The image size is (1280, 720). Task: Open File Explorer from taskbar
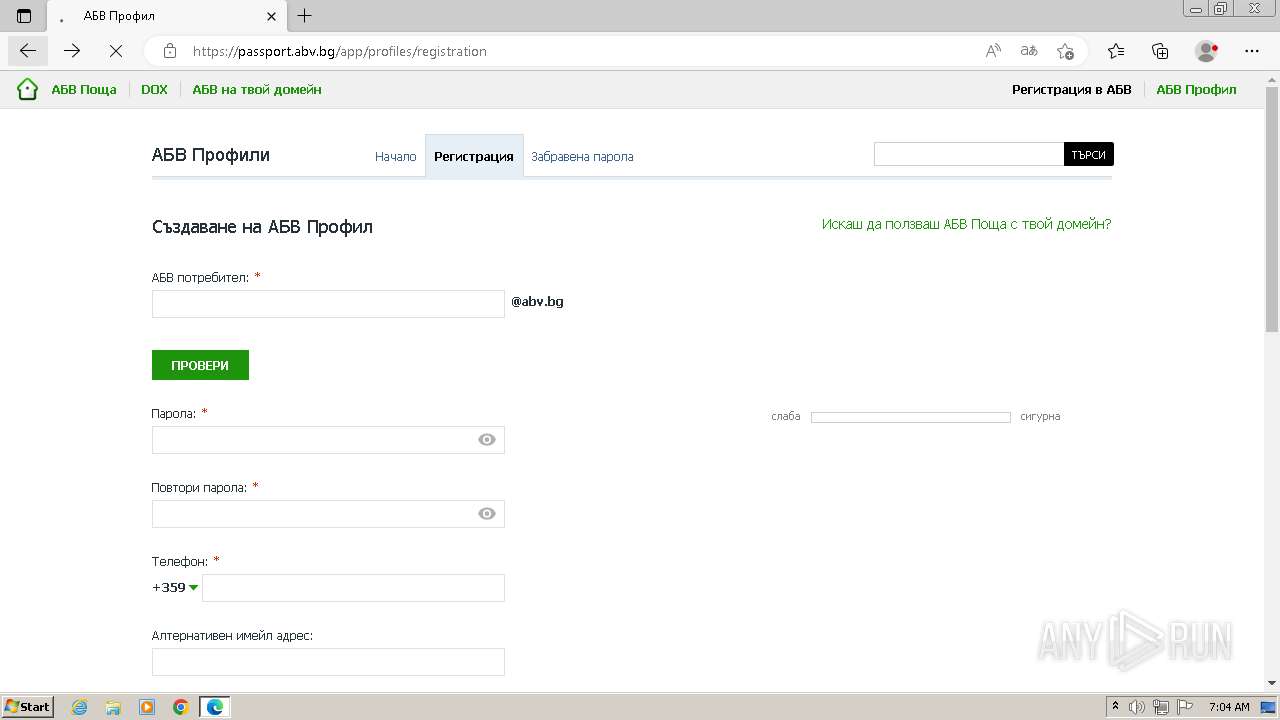(113, 707)
